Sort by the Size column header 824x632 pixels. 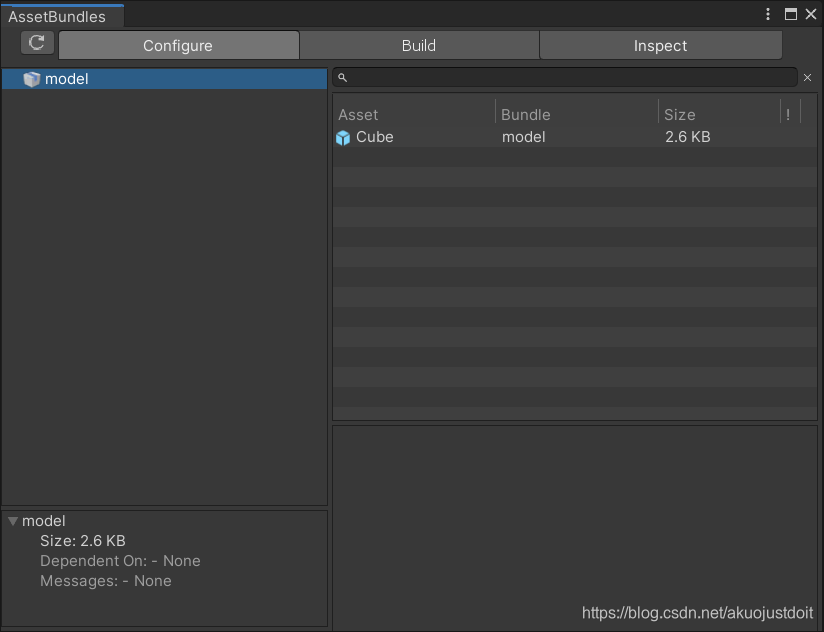[x=719, y=114]
